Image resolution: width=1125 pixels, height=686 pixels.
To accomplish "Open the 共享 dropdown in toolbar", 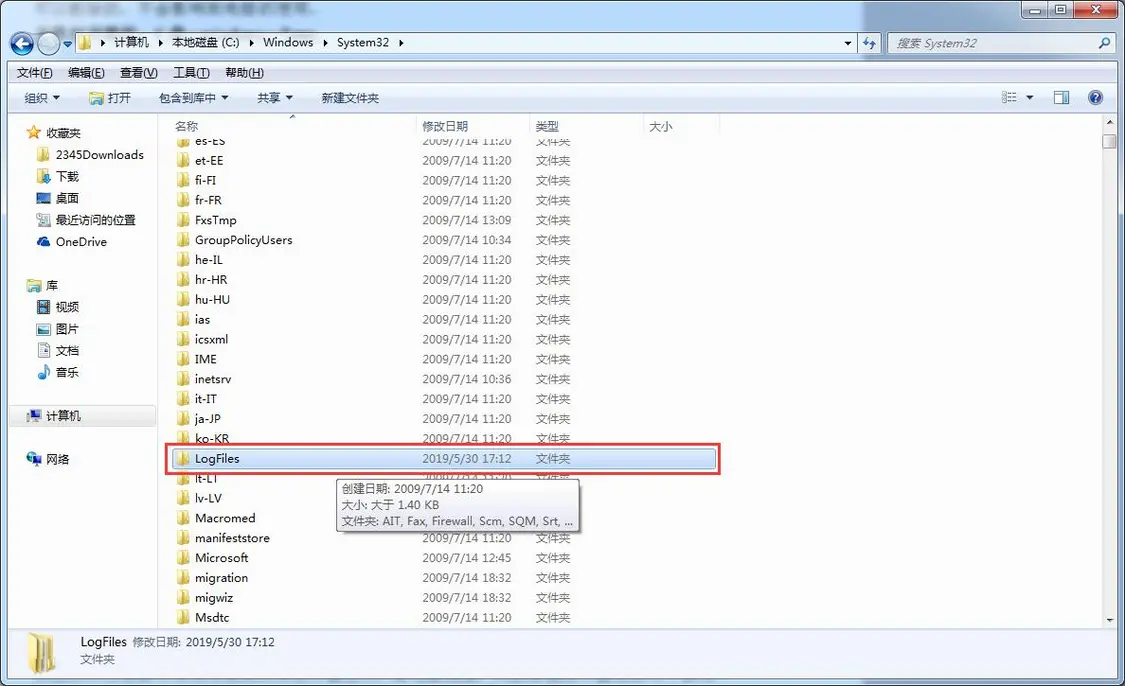I will [x=274, y=98].
